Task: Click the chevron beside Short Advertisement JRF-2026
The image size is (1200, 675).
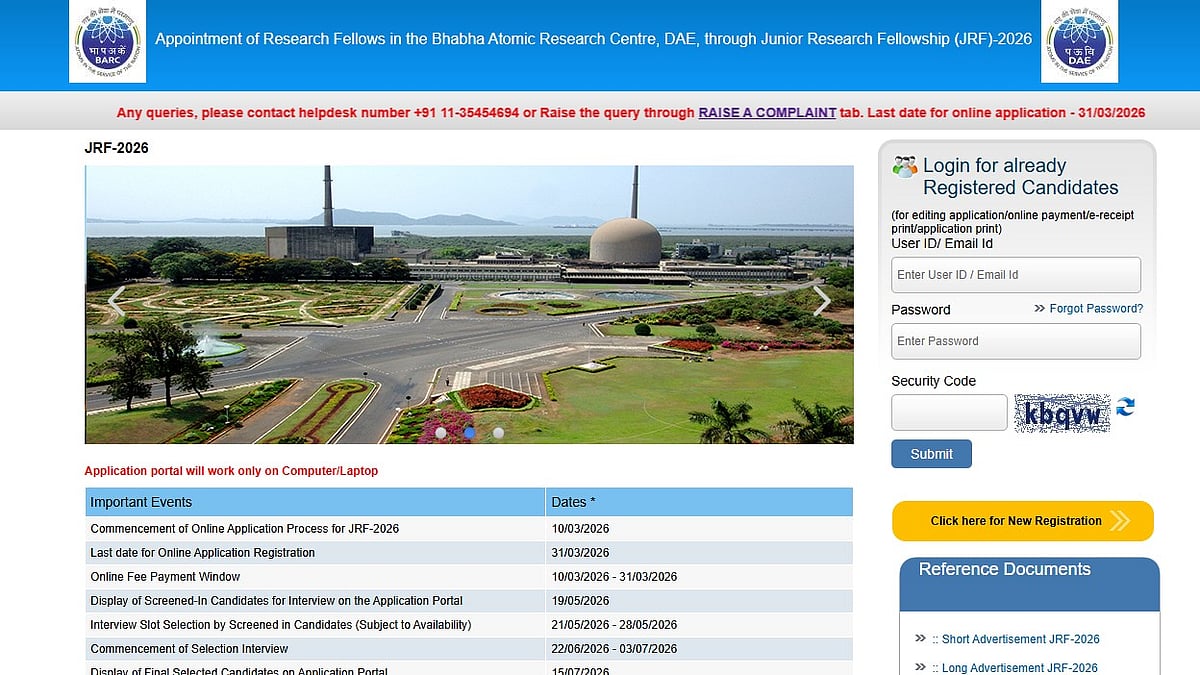Action: pos(921,638)
